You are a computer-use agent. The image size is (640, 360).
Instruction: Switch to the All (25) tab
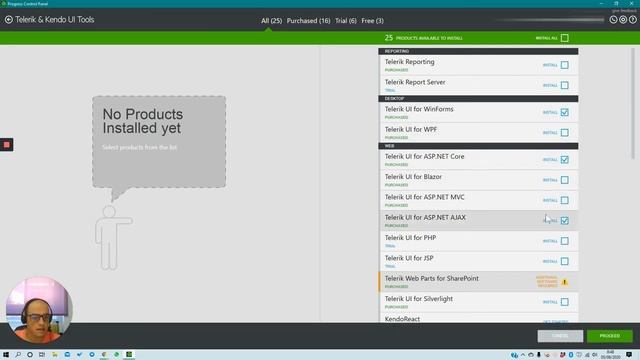(271, 20)
